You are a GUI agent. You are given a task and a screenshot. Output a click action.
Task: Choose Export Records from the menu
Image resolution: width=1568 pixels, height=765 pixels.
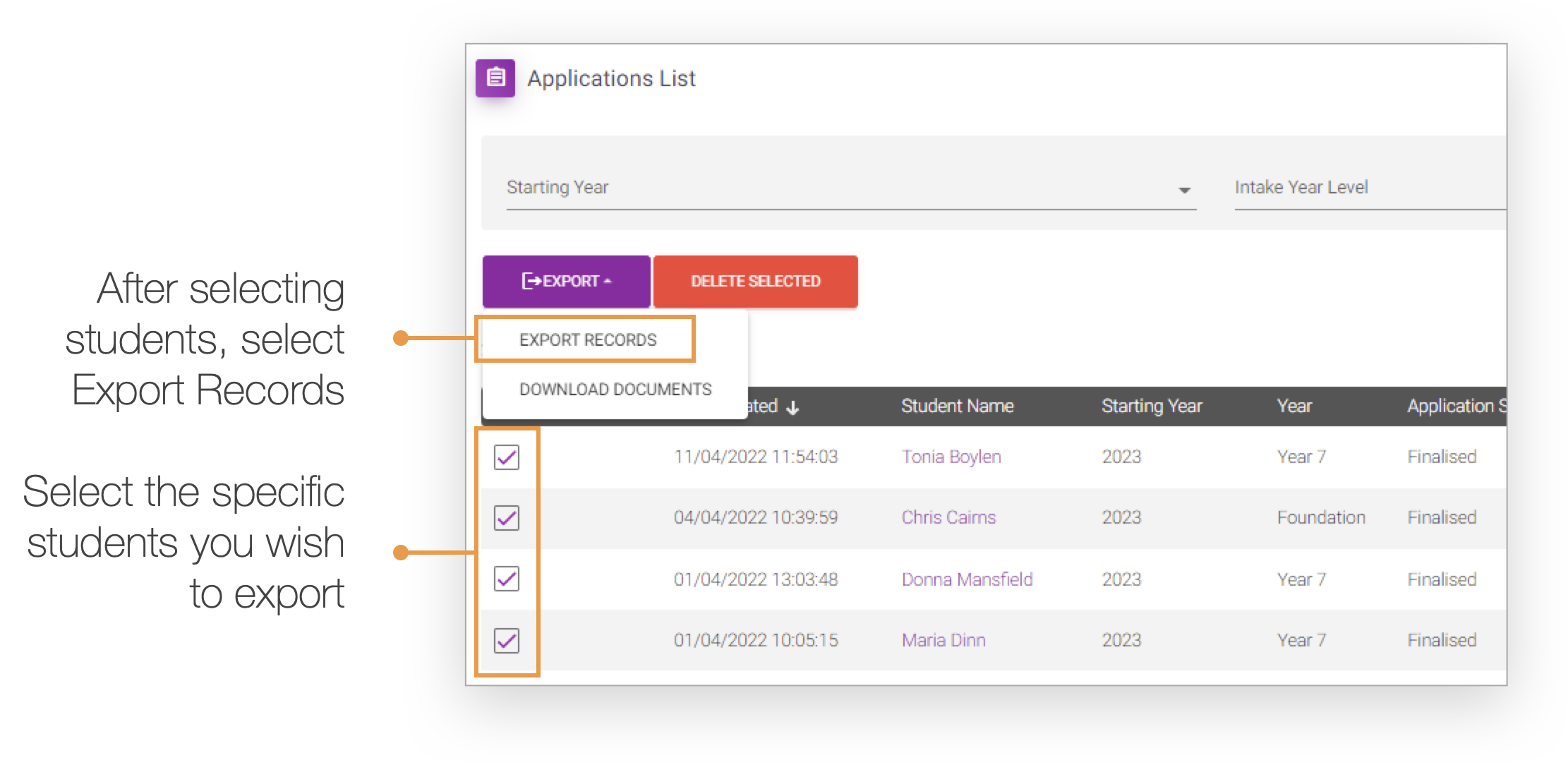coord(588,340)
